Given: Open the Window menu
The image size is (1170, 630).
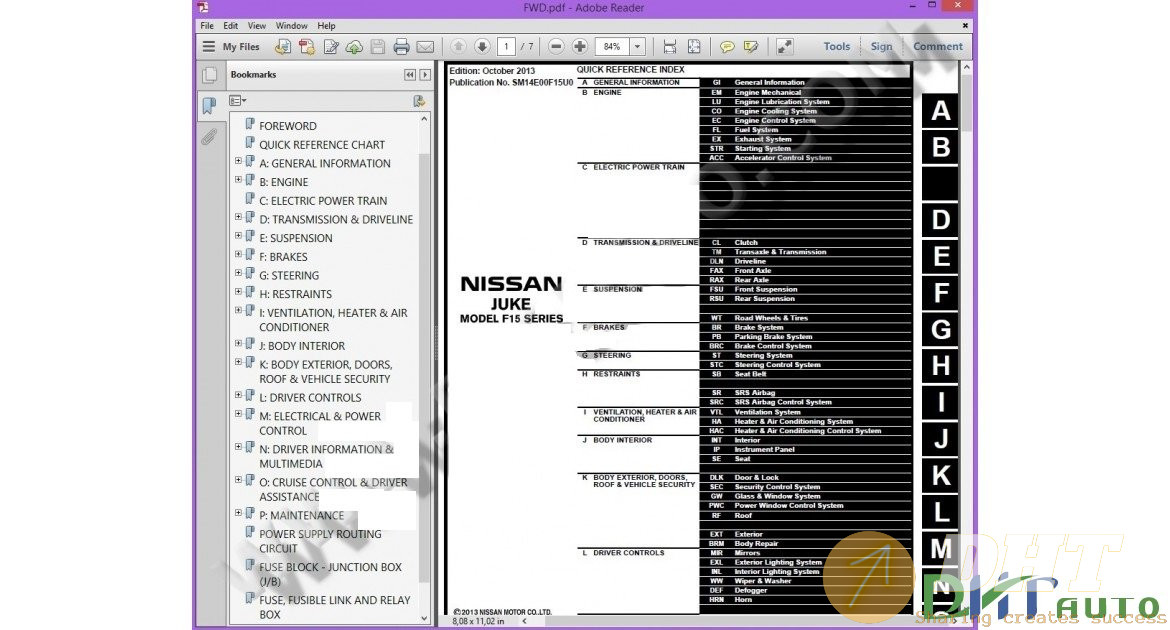Looking at the screenshot, I should [x=291, y=25].
